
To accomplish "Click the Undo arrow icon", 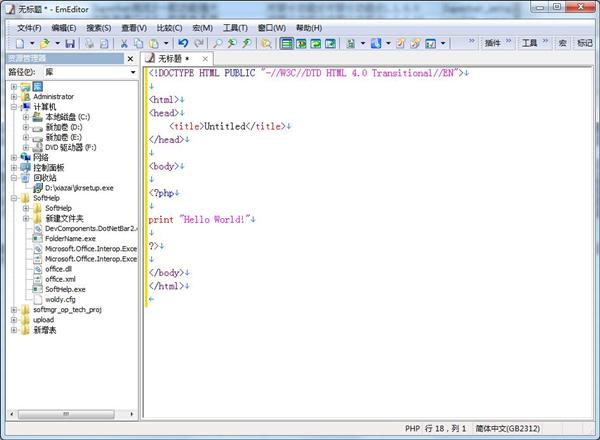I will (x=182, y=44).
